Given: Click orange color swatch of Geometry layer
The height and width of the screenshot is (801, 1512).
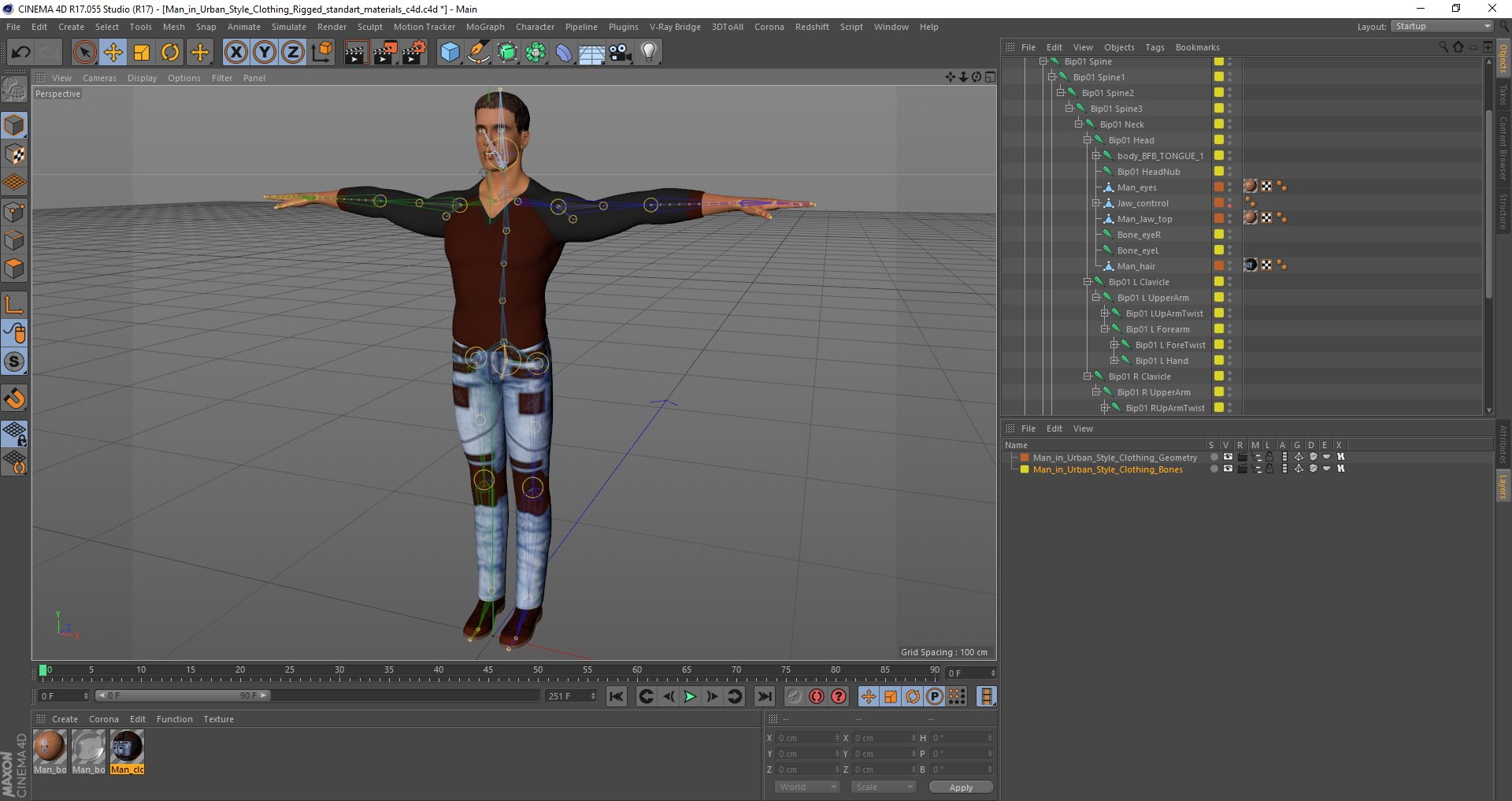Looking at the screenshot, I should 1025,458.
